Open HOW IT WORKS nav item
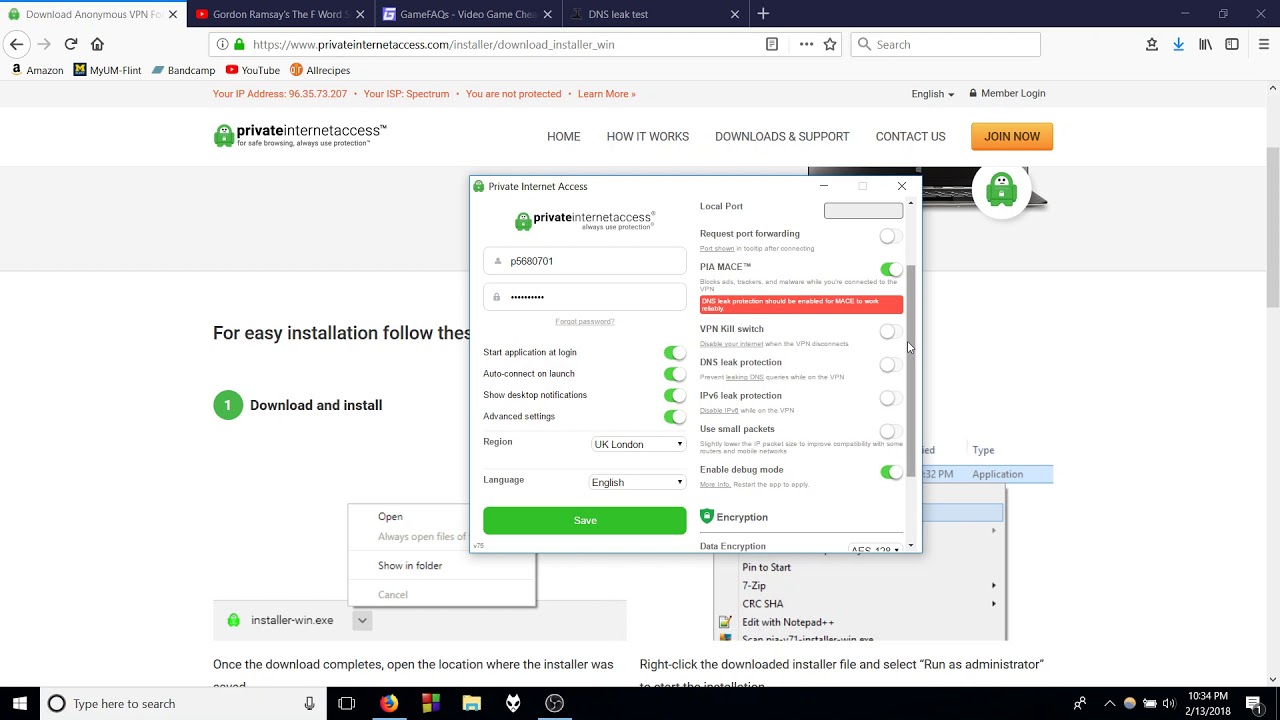Image resolution: width=1280 pixels, height=720 pixels. [x=647, y=137]
